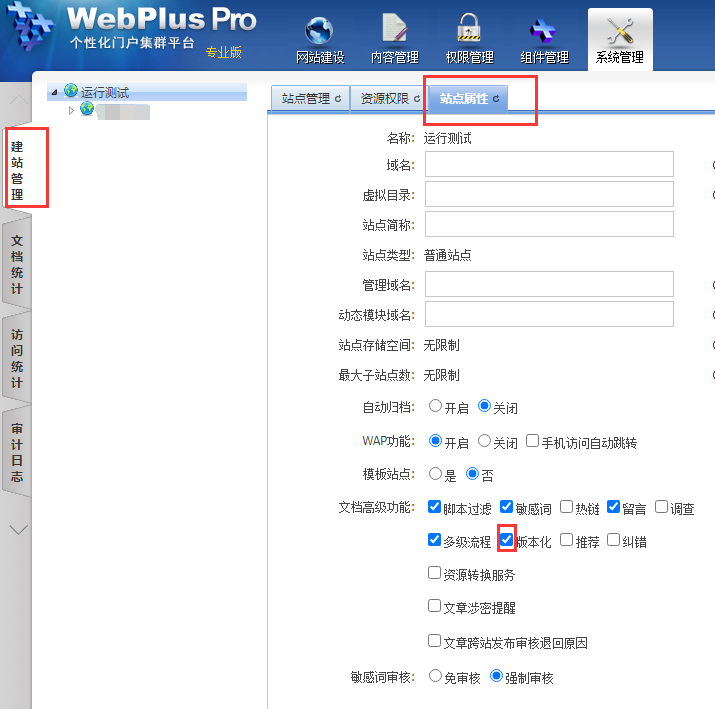Open the 网站建设 globe icon
This screenshot has height=709, width=715.
[320, 32]
